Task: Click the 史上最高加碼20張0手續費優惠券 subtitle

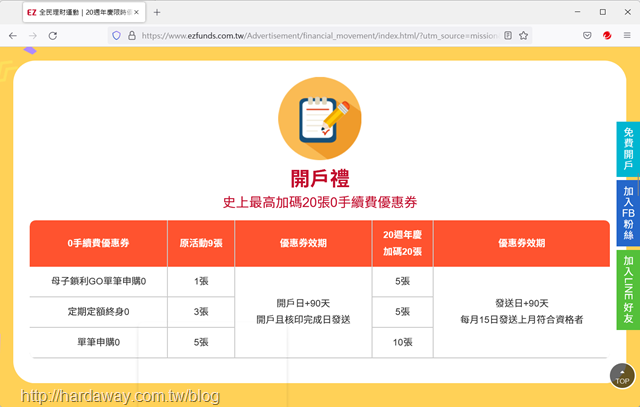Action: (320, 202)
